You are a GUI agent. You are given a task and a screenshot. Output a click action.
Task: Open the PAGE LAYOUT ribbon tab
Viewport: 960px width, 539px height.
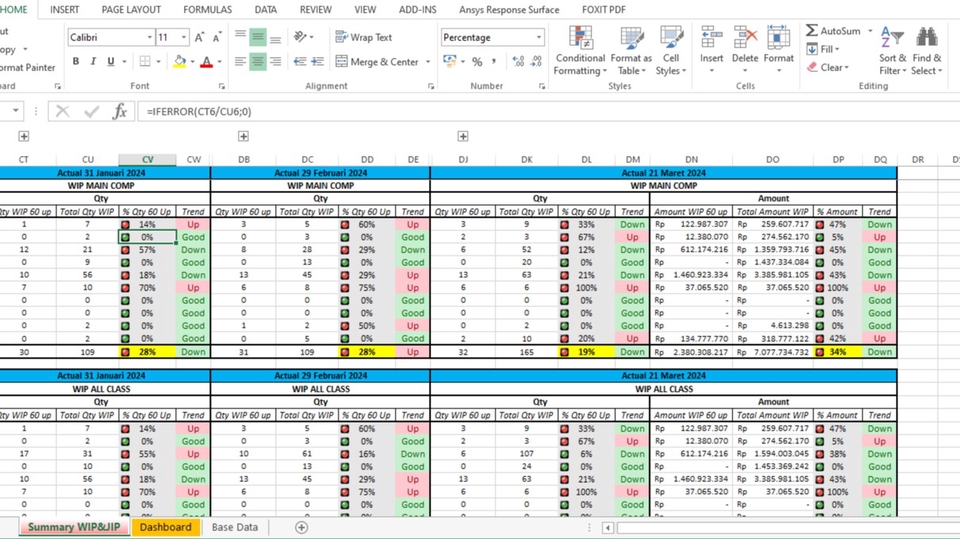[x=131, y=10]
